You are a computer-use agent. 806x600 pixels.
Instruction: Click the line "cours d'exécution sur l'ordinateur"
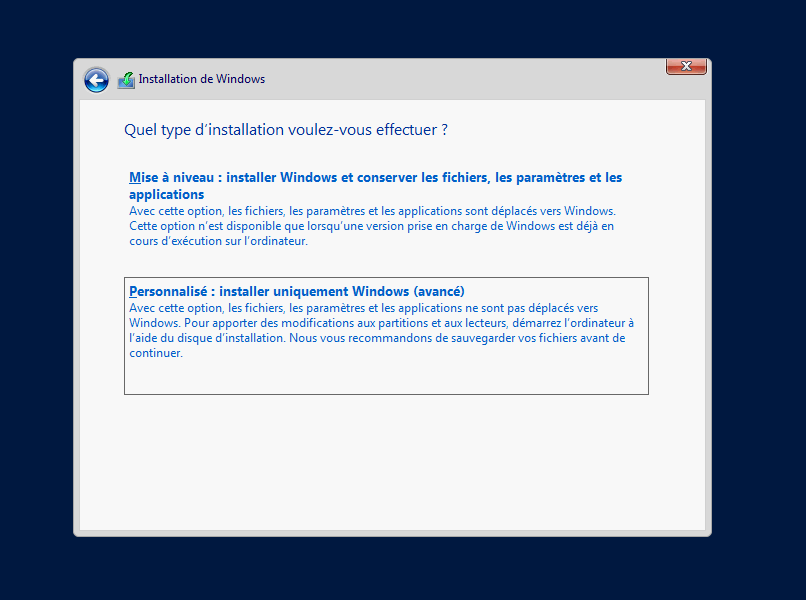pos(218,241)
